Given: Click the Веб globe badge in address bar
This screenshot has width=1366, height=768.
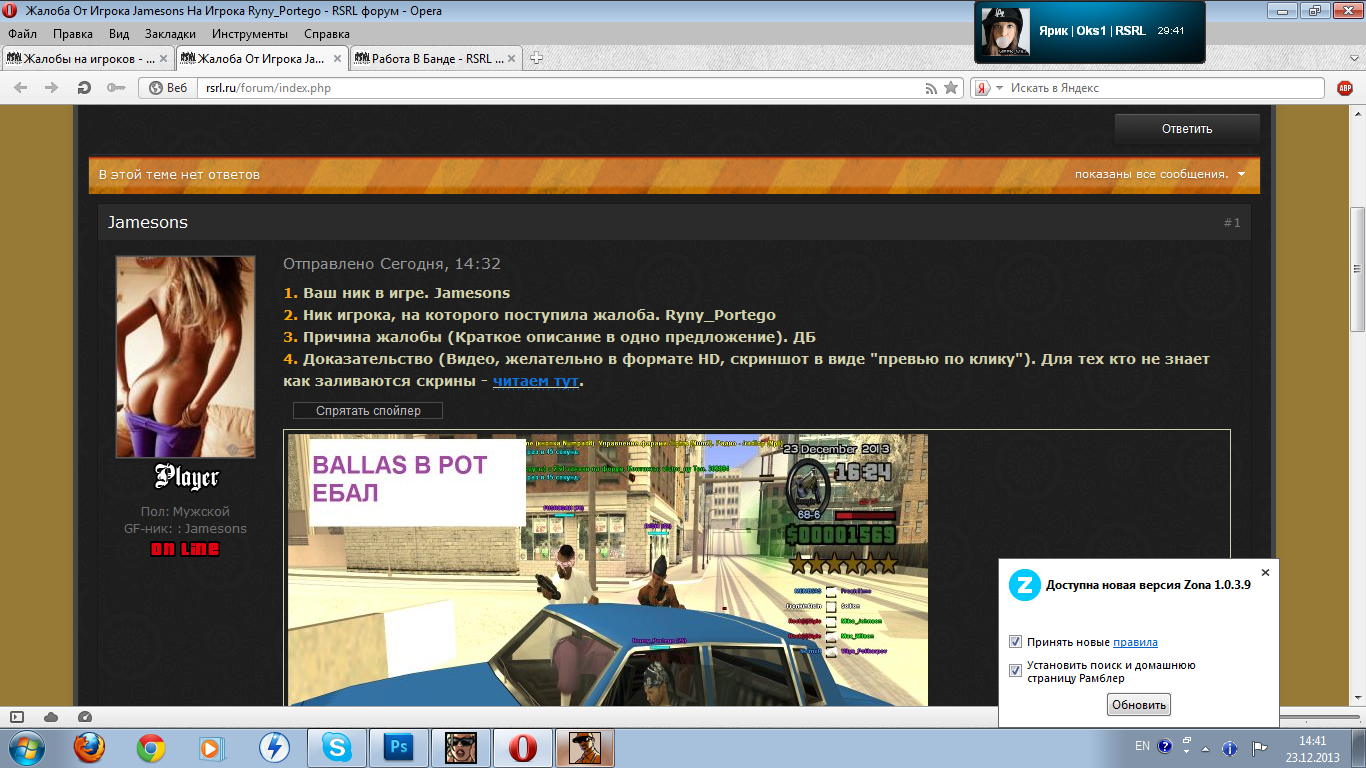Looking at the screenshot, I should pyautogui.click(x=167, y=88).
